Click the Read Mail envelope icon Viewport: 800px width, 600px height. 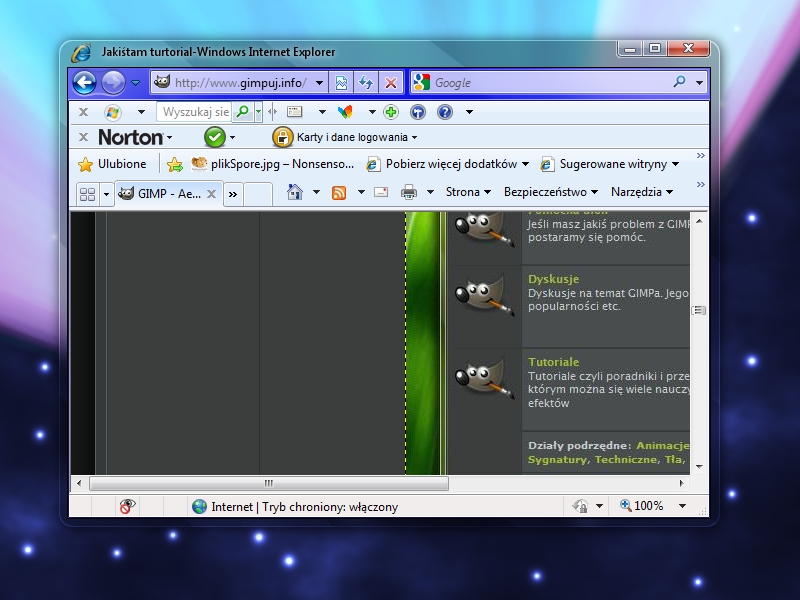[381, 192]
